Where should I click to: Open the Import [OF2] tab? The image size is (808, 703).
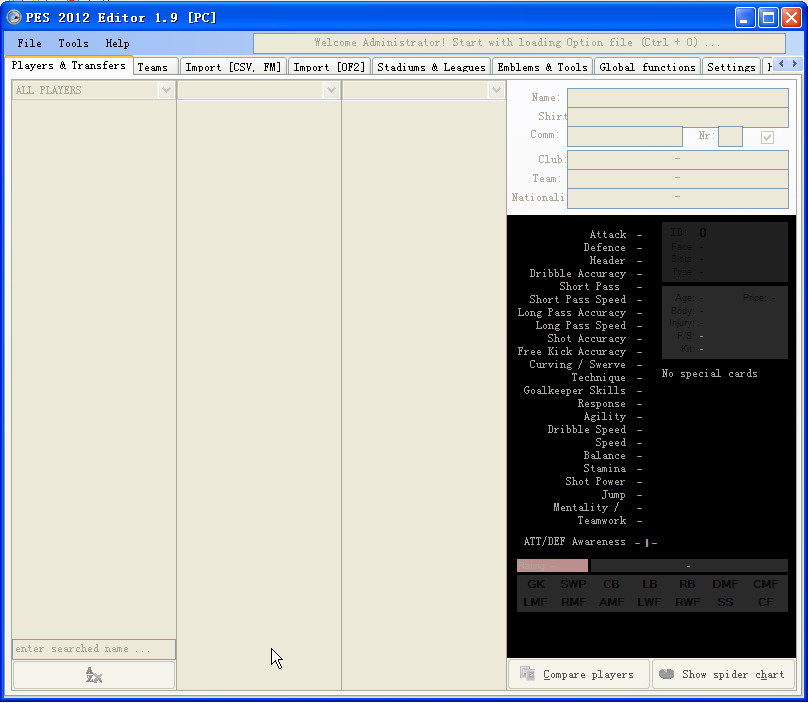tap(329, 67)
